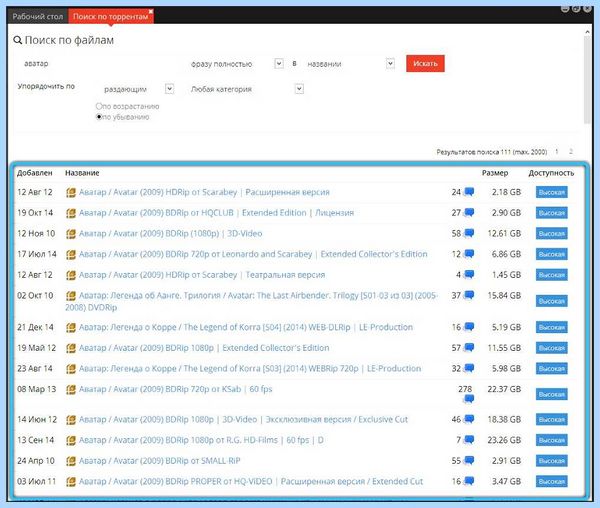
Task: Open the Любая категория dropdown
Action: [299, 89]
